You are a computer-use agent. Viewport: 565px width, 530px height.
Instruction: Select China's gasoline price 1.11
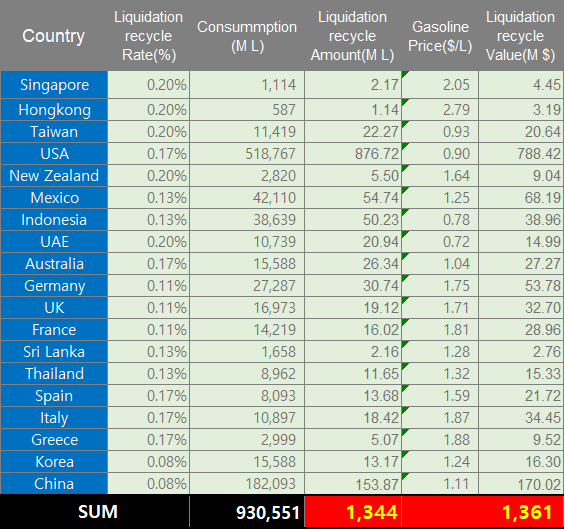tap(440, 484)
